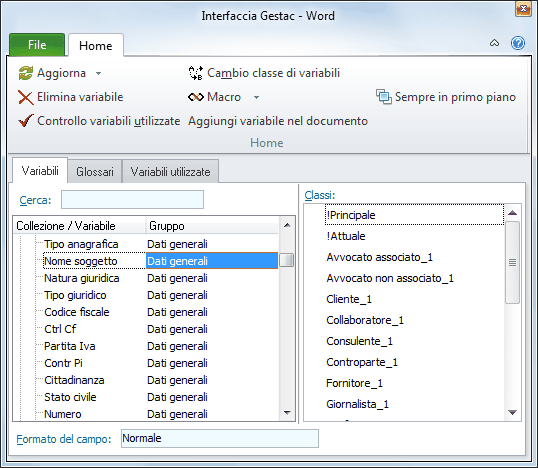538x468 pixels.
Task: Click the scroll down arrow of variables list
Action: coord(287,413)
